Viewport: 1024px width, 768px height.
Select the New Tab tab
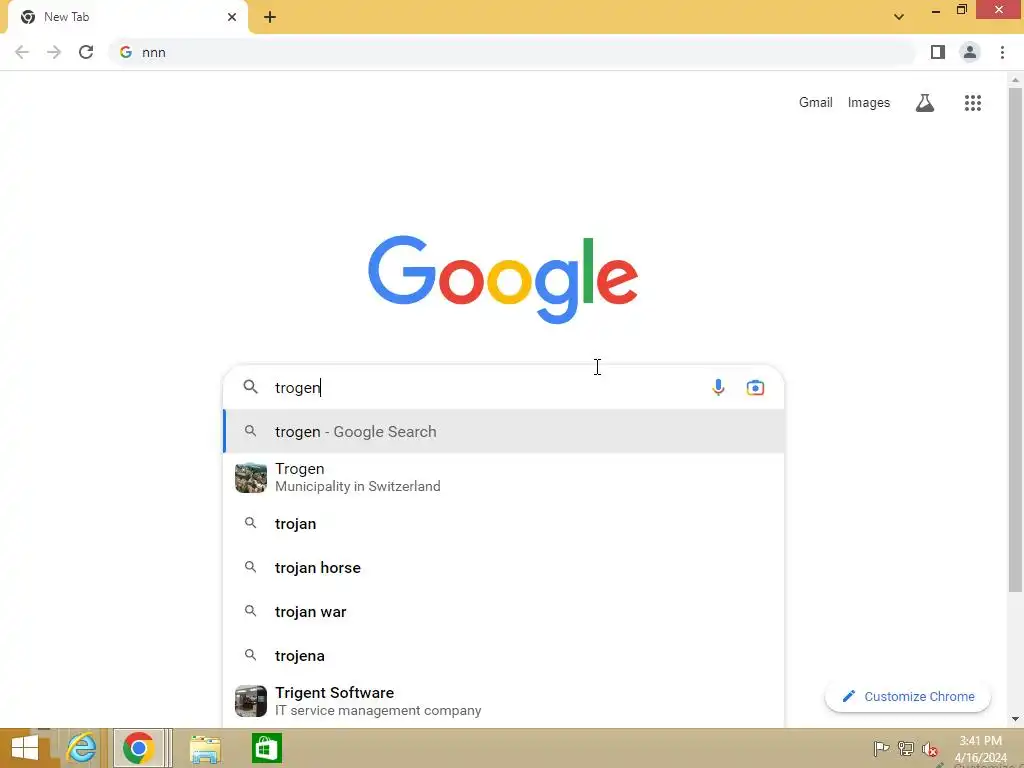[128, 17]
